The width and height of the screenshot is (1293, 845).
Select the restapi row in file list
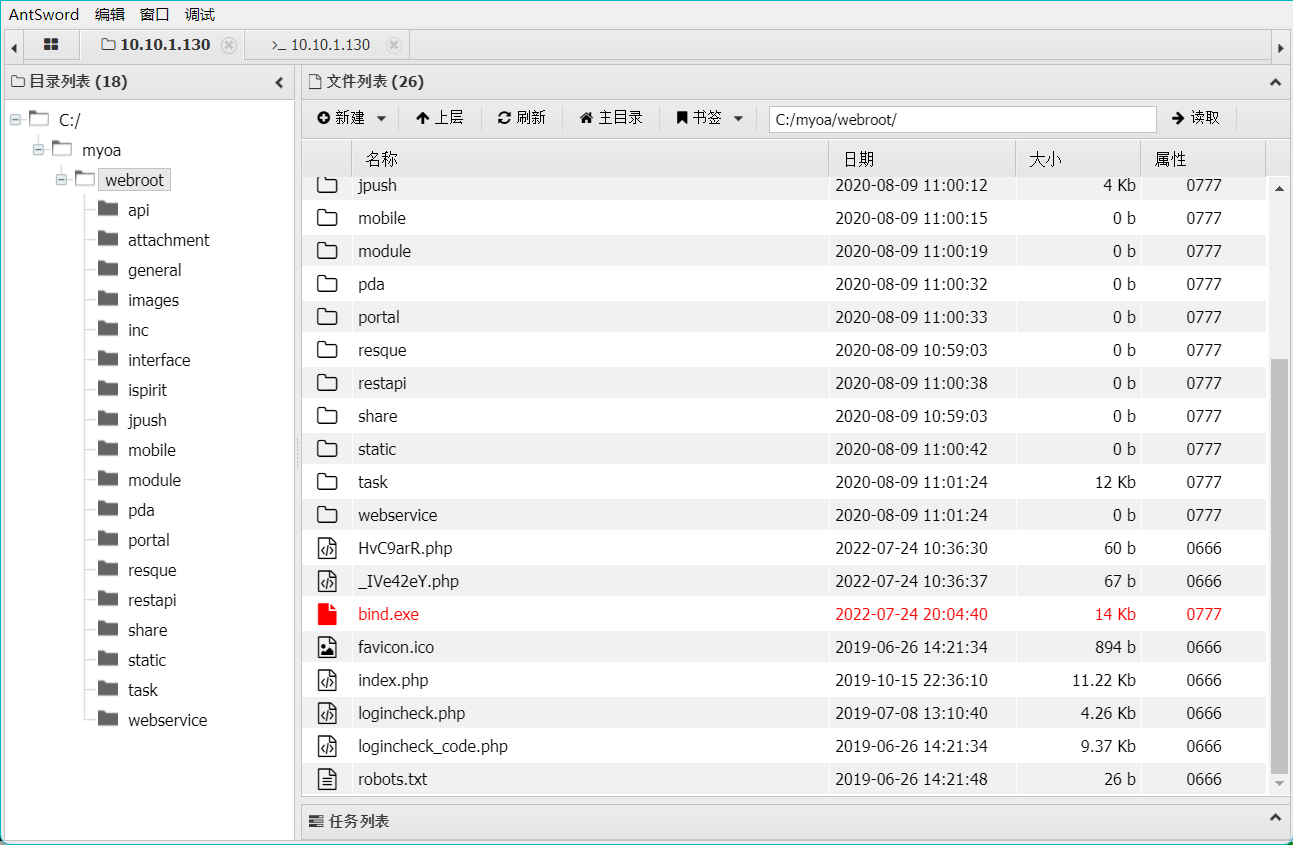tap(784, 383)
